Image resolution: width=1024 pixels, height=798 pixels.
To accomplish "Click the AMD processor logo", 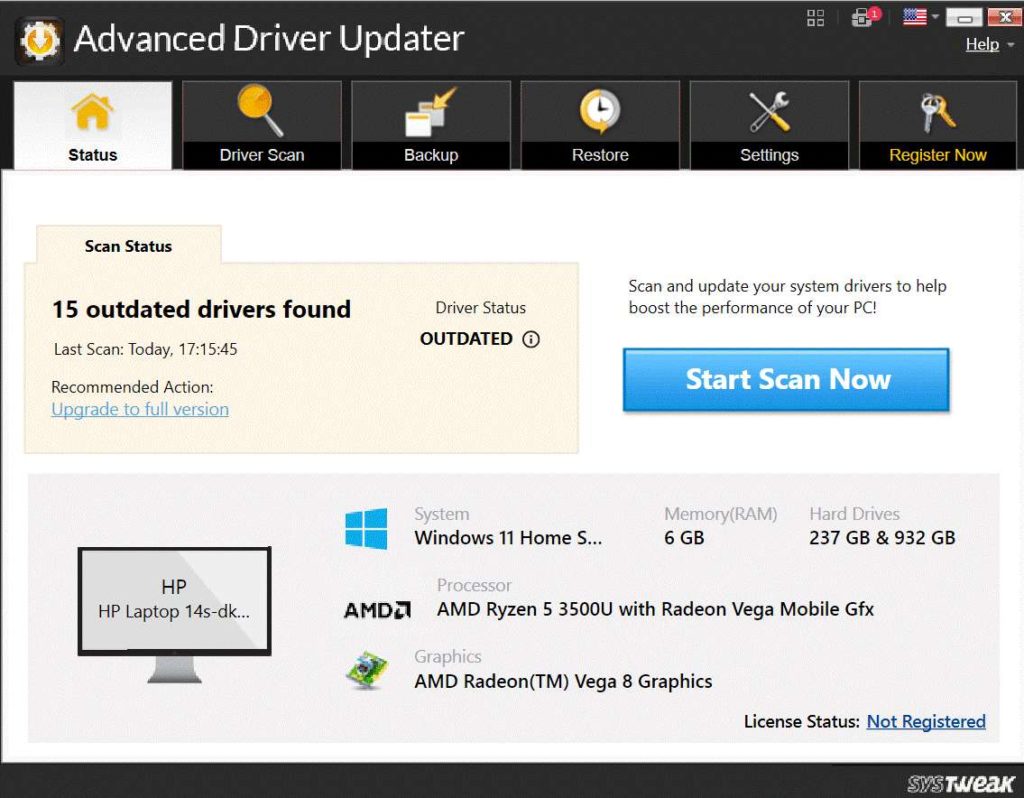I will [x=377, y=610].
